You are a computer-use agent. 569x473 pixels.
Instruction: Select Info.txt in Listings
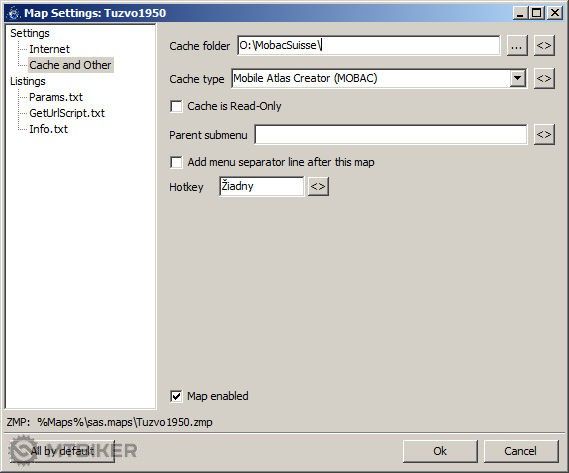point(48,129)
